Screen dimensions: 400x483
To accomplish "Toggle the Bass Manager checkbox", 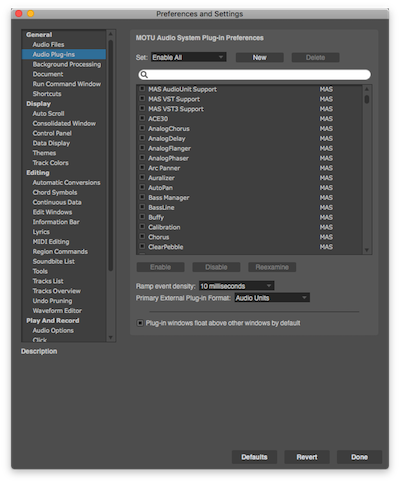I will coord(142,197).
